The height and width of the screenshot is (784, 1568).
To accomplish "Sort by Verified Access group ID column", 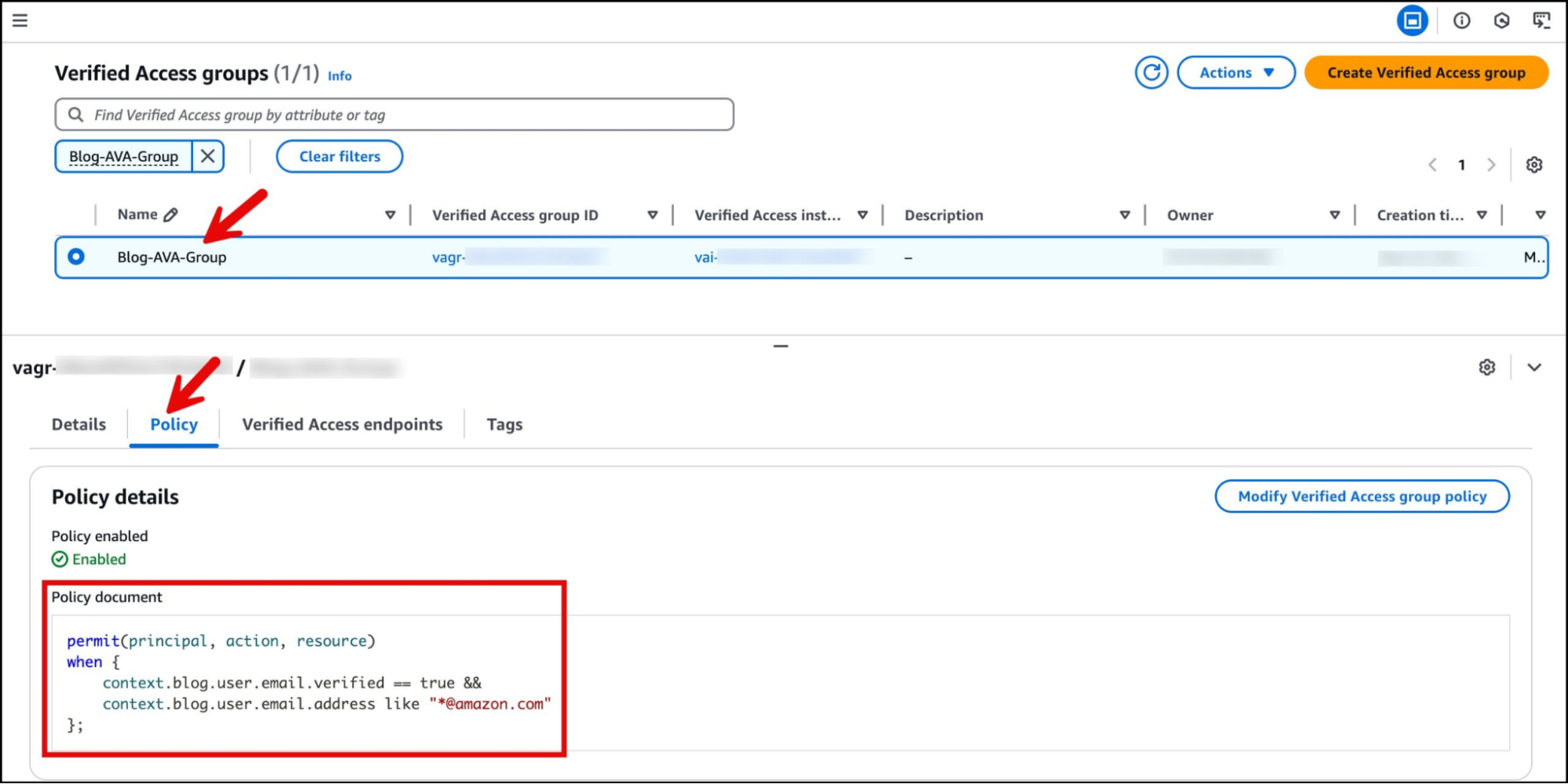I will coord(652,216).
